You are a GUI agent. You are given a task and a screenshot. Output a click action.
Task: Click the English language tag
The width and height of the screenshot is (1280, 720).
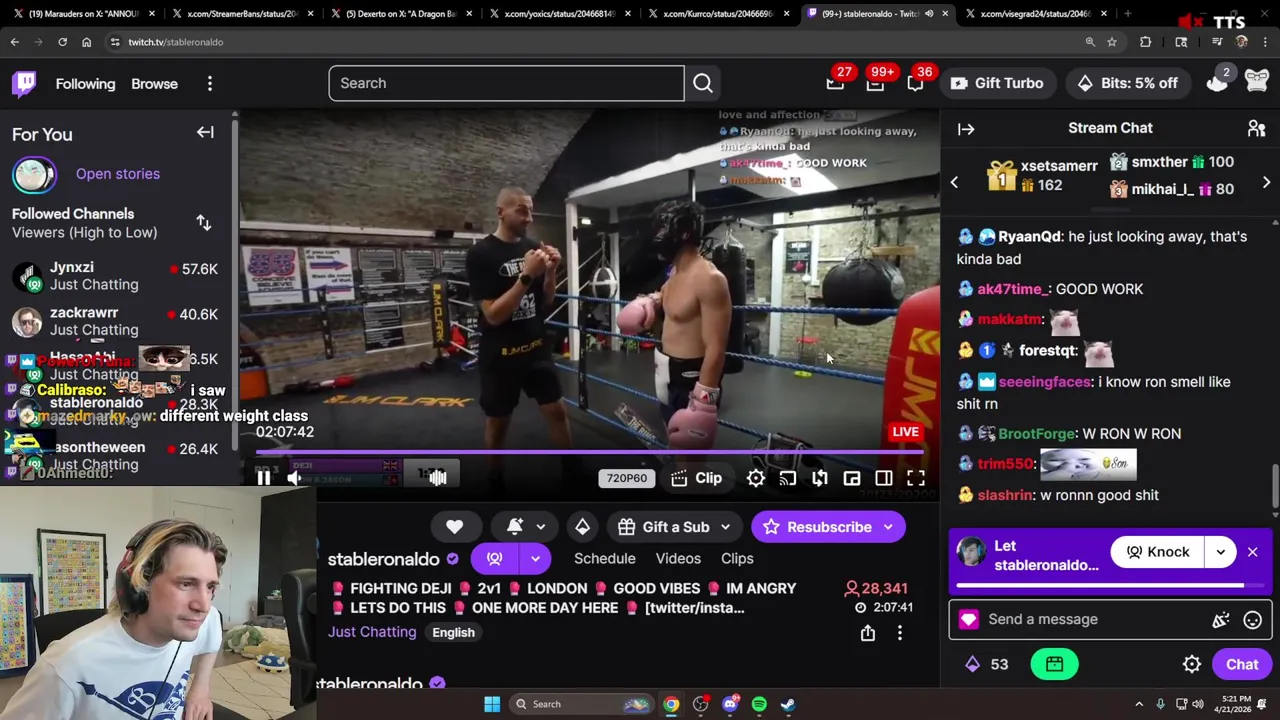(x=453, y=632)
